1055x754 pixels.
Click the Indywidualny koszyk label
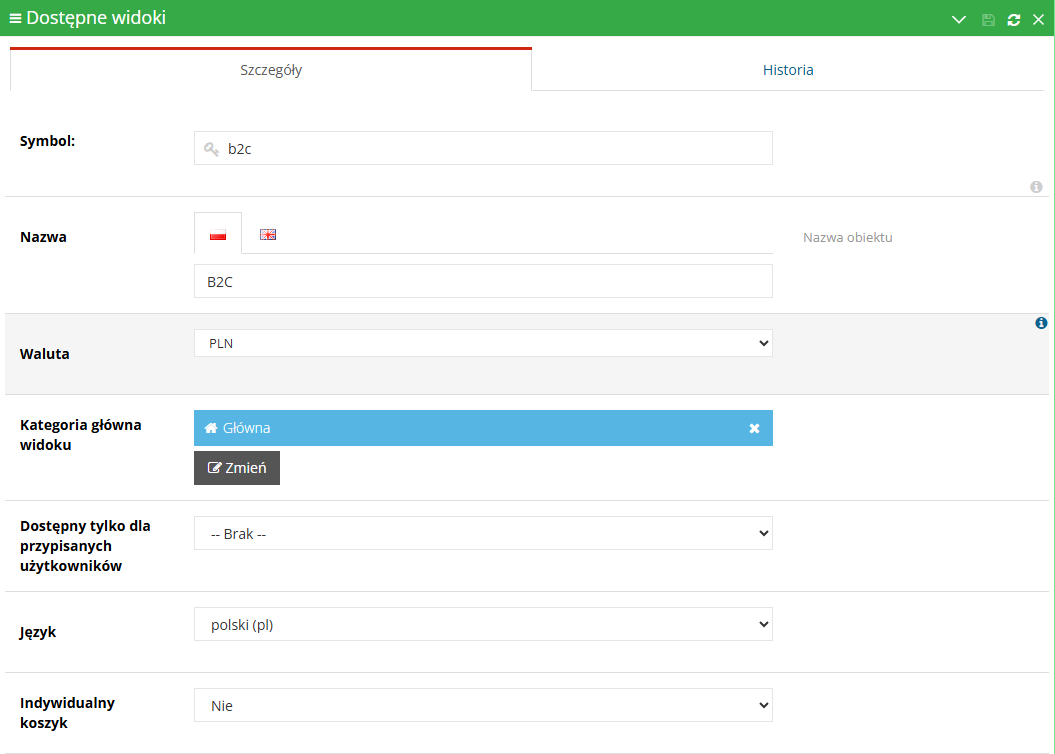coord(67,713)
